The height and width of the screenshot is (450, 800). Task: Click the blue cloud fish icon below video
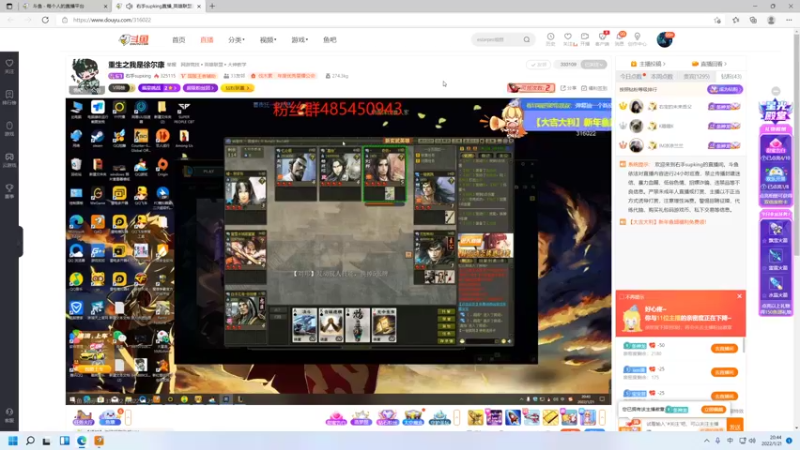pos(109,418)
